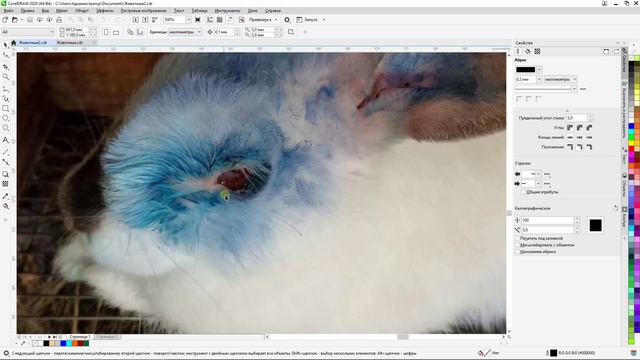Select the Parallel Dimension line tool

pos(5,152)
